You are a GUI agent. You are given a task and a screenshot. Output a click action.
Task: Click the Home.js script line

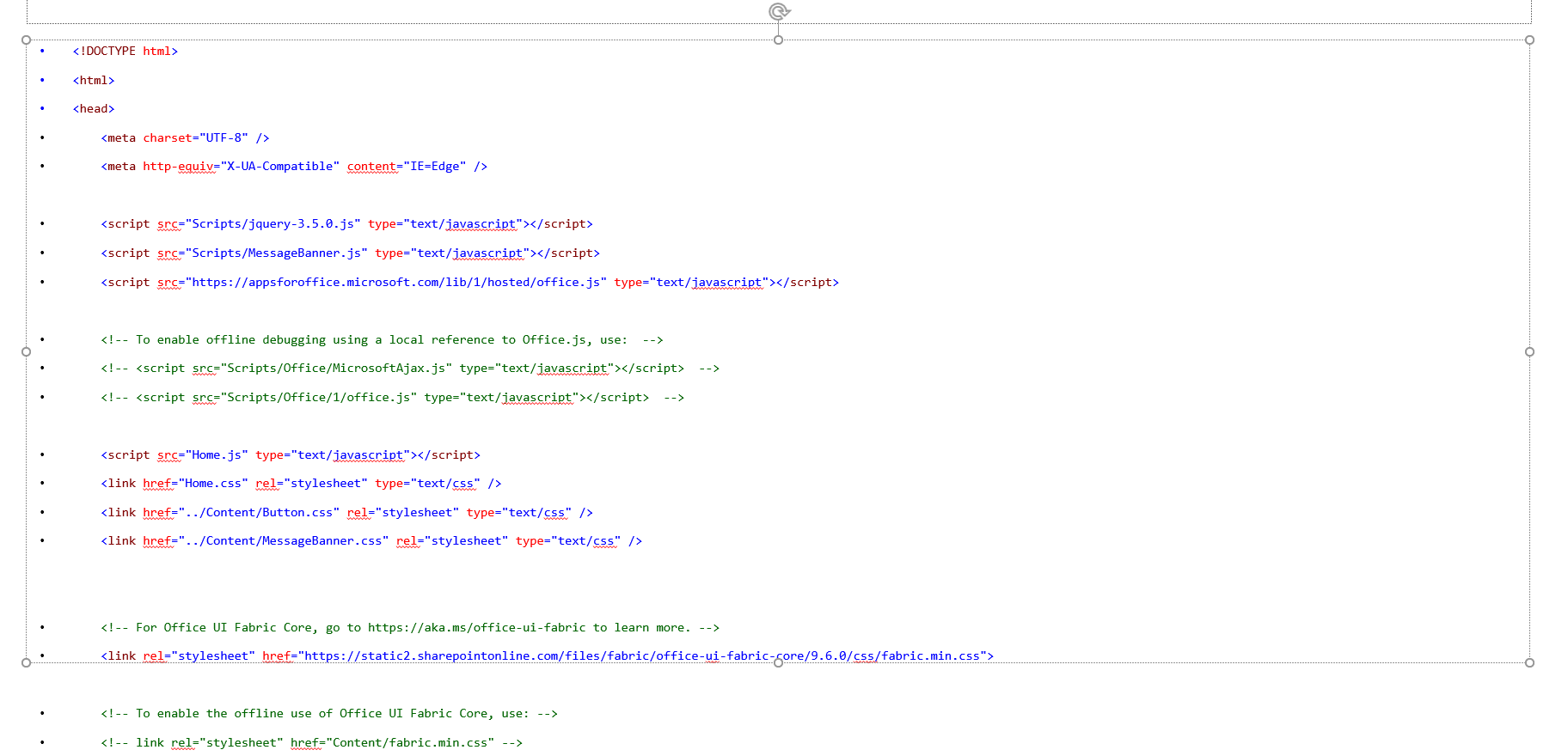(291, 455)
